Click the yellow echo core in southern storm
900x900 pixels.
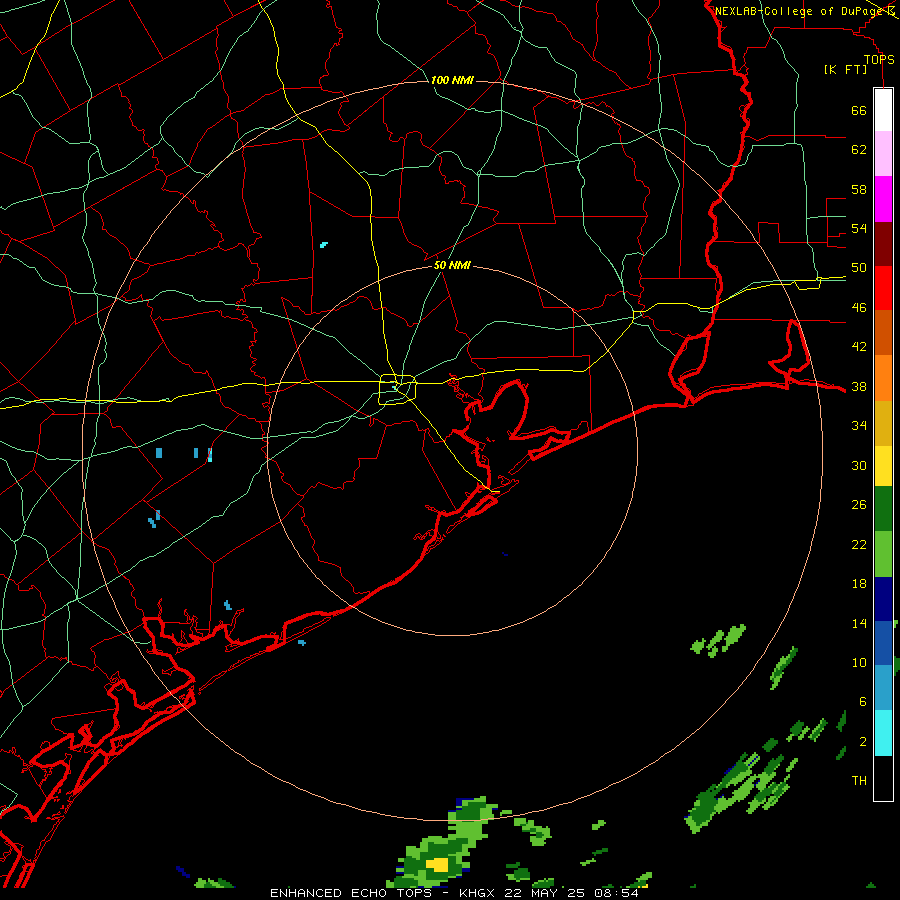pos(437,864)
